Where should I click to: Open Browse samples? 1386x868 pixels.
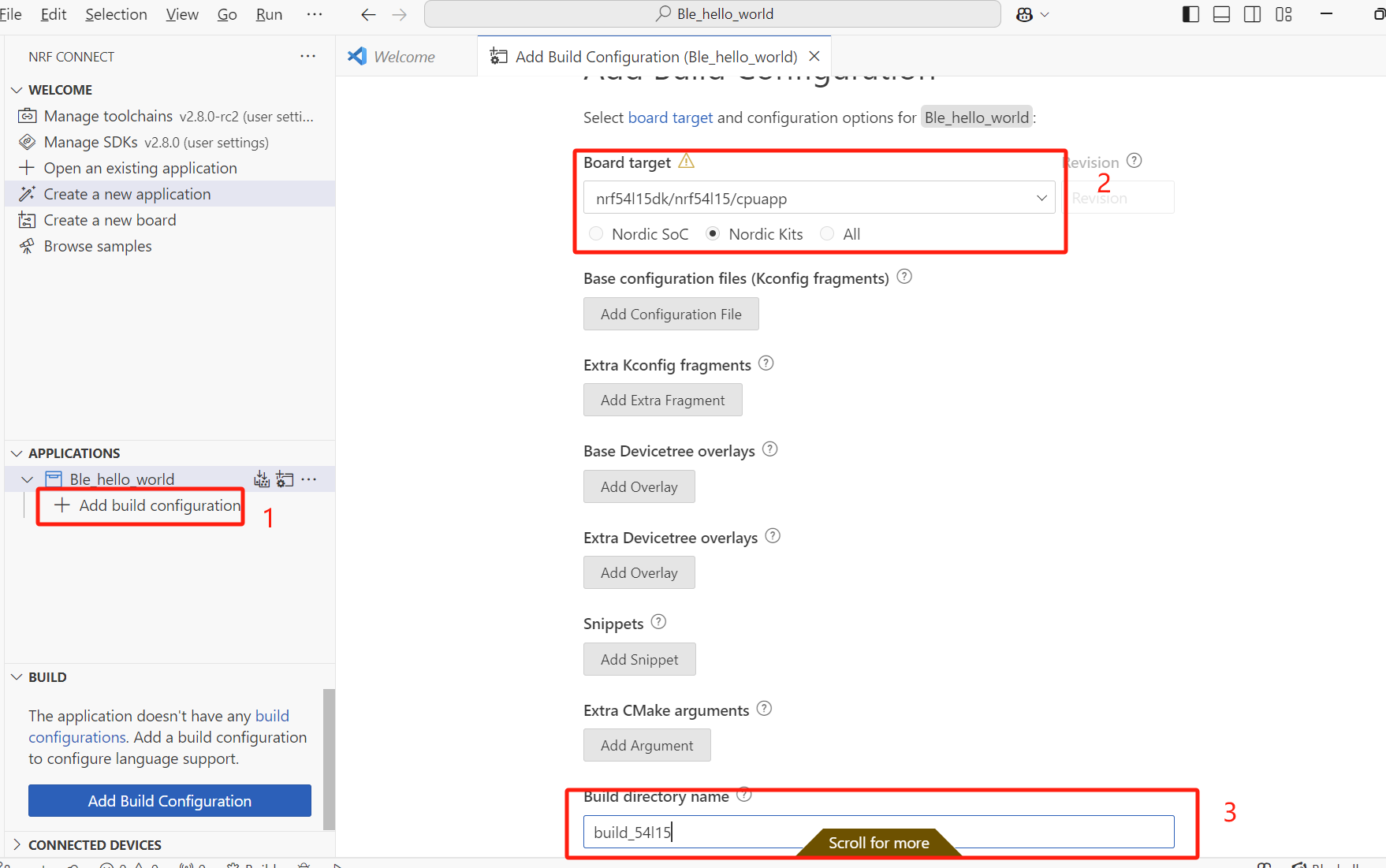click(x=97, y=246)
